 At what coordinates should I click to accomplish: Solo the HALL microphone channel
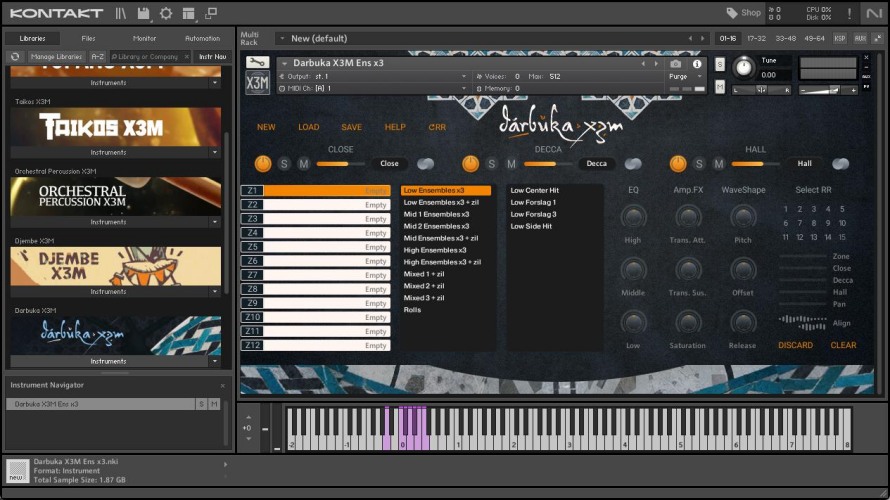699,164
